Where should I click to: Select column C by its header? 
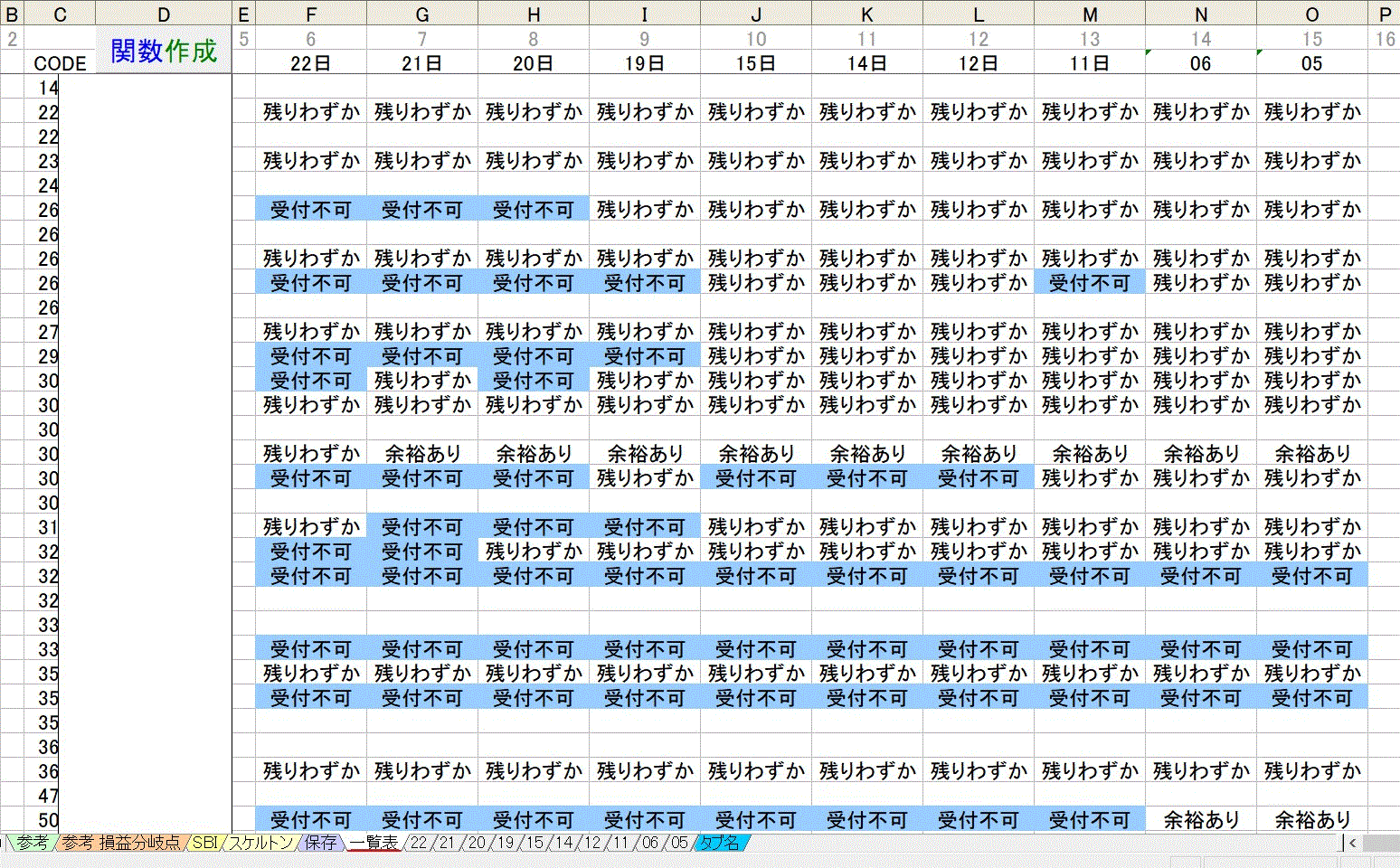coord(60,14)
